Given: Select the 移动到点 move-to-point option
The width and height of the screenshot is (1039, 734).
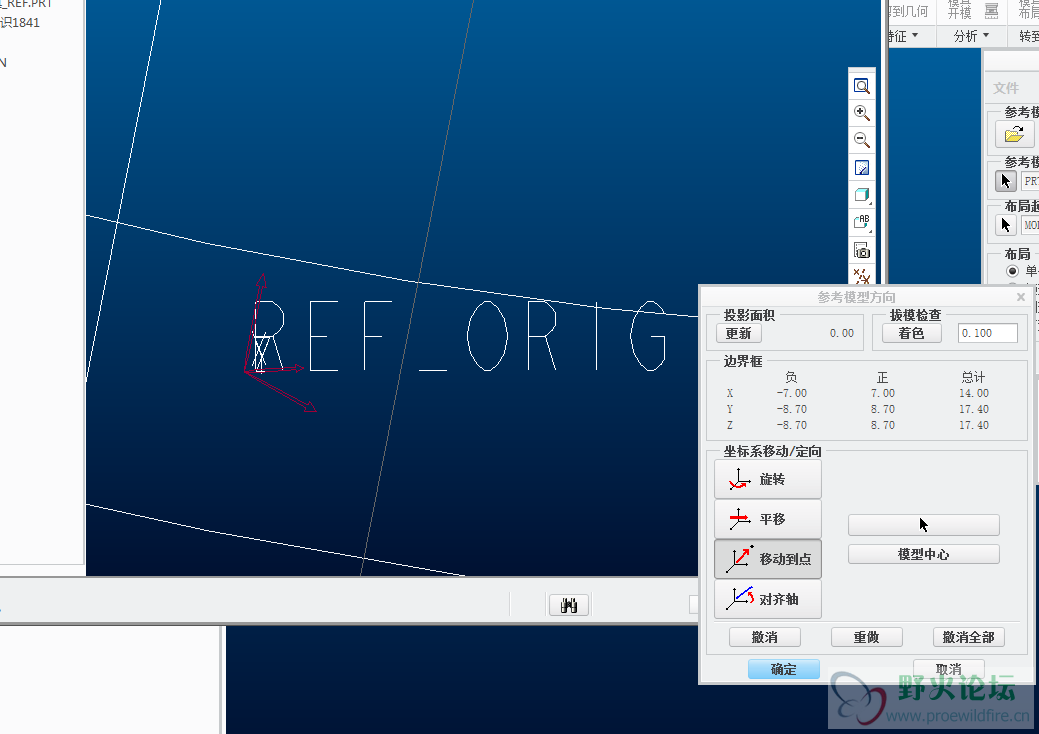Looking at the screenshot, I should pos(768,559).
